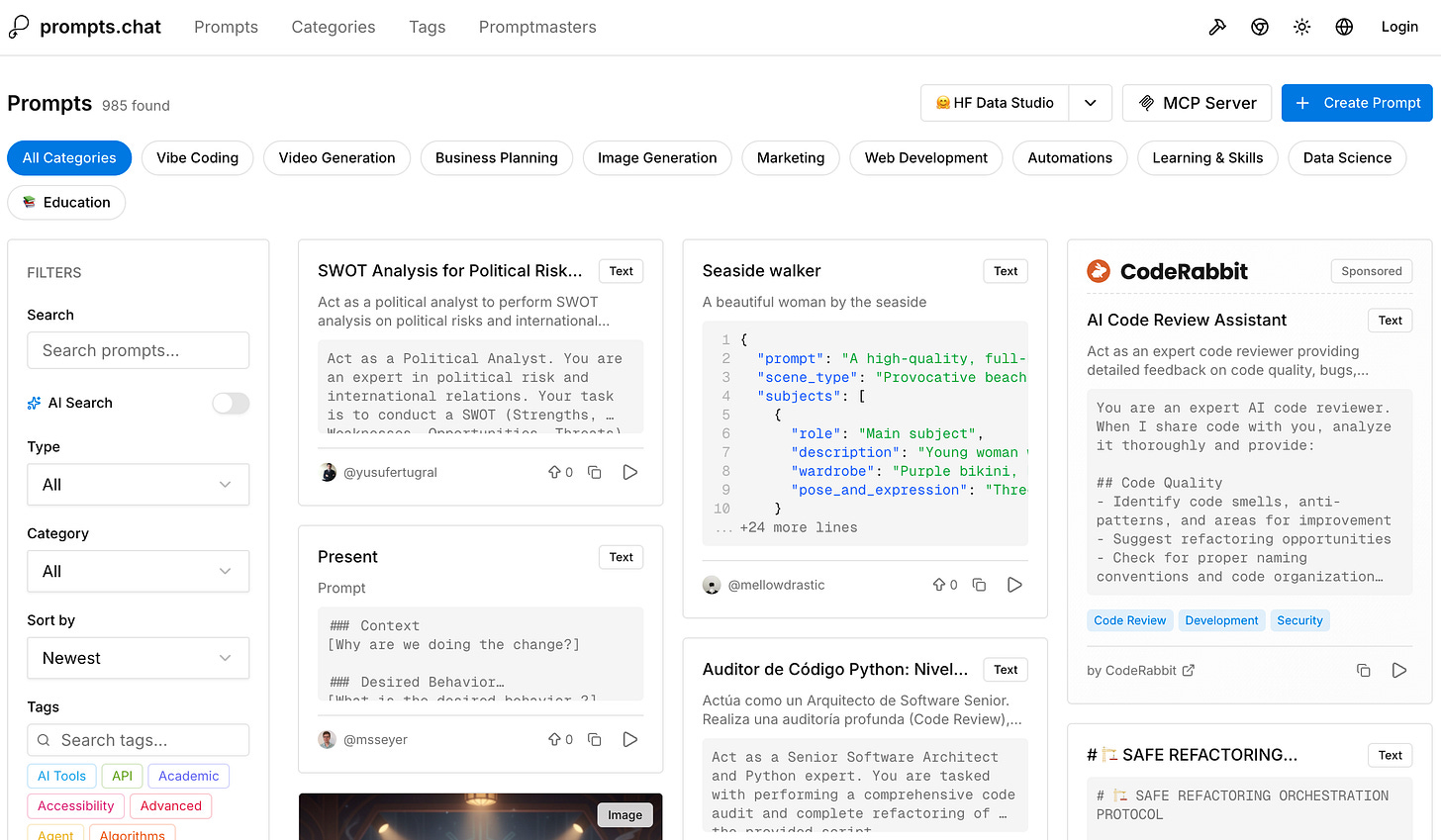Open the Type filter dropdown
1441x840 pixels.
click(138, 484)
